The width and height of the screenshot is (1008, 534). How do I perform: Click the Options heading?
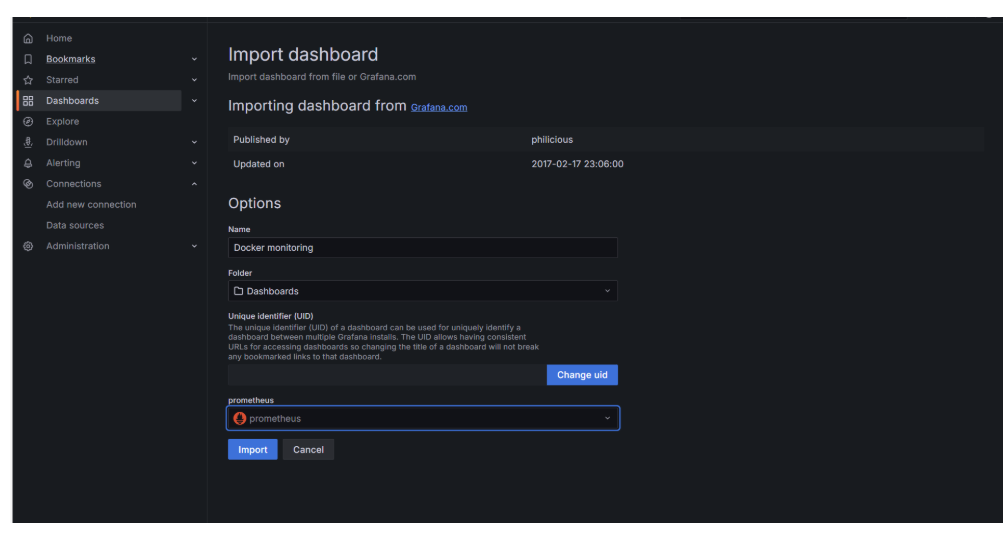pos(255,203)
